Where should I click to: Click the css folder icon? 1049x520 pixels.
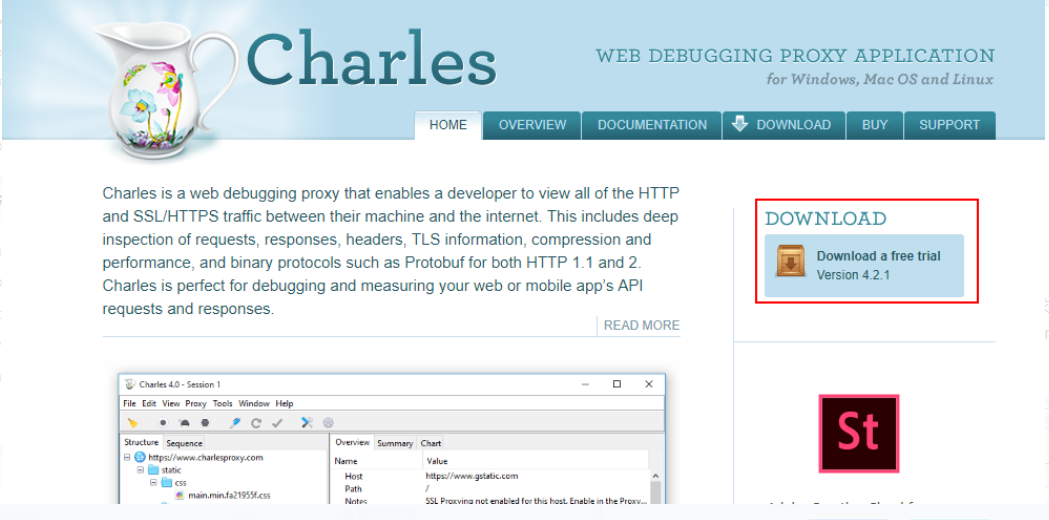tap(167, 483)
